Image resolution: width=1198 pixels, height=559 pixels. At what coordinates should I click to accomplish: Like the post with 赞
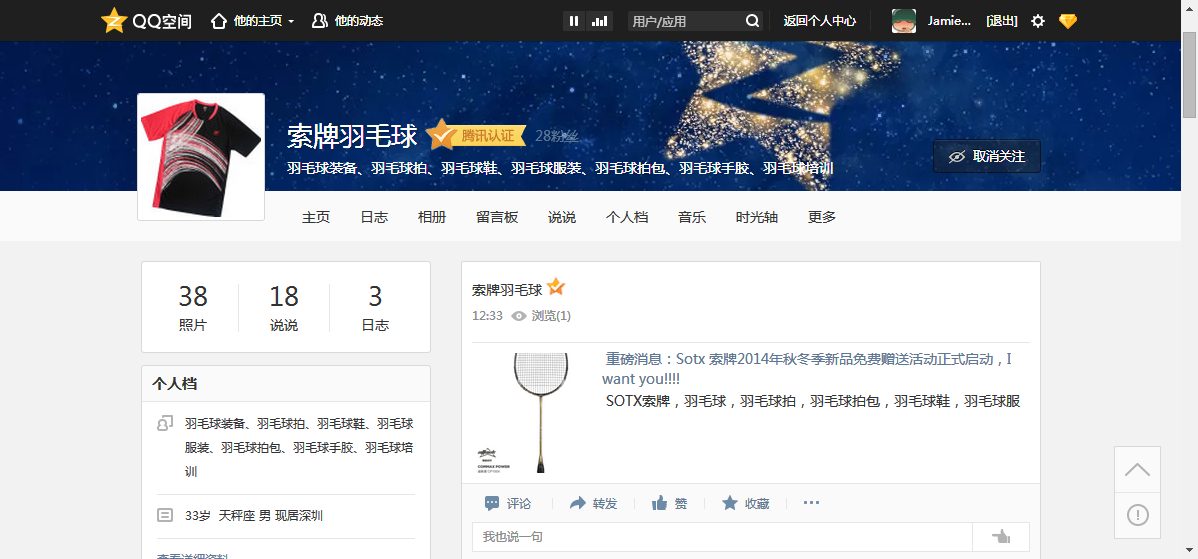click(669, 503)
